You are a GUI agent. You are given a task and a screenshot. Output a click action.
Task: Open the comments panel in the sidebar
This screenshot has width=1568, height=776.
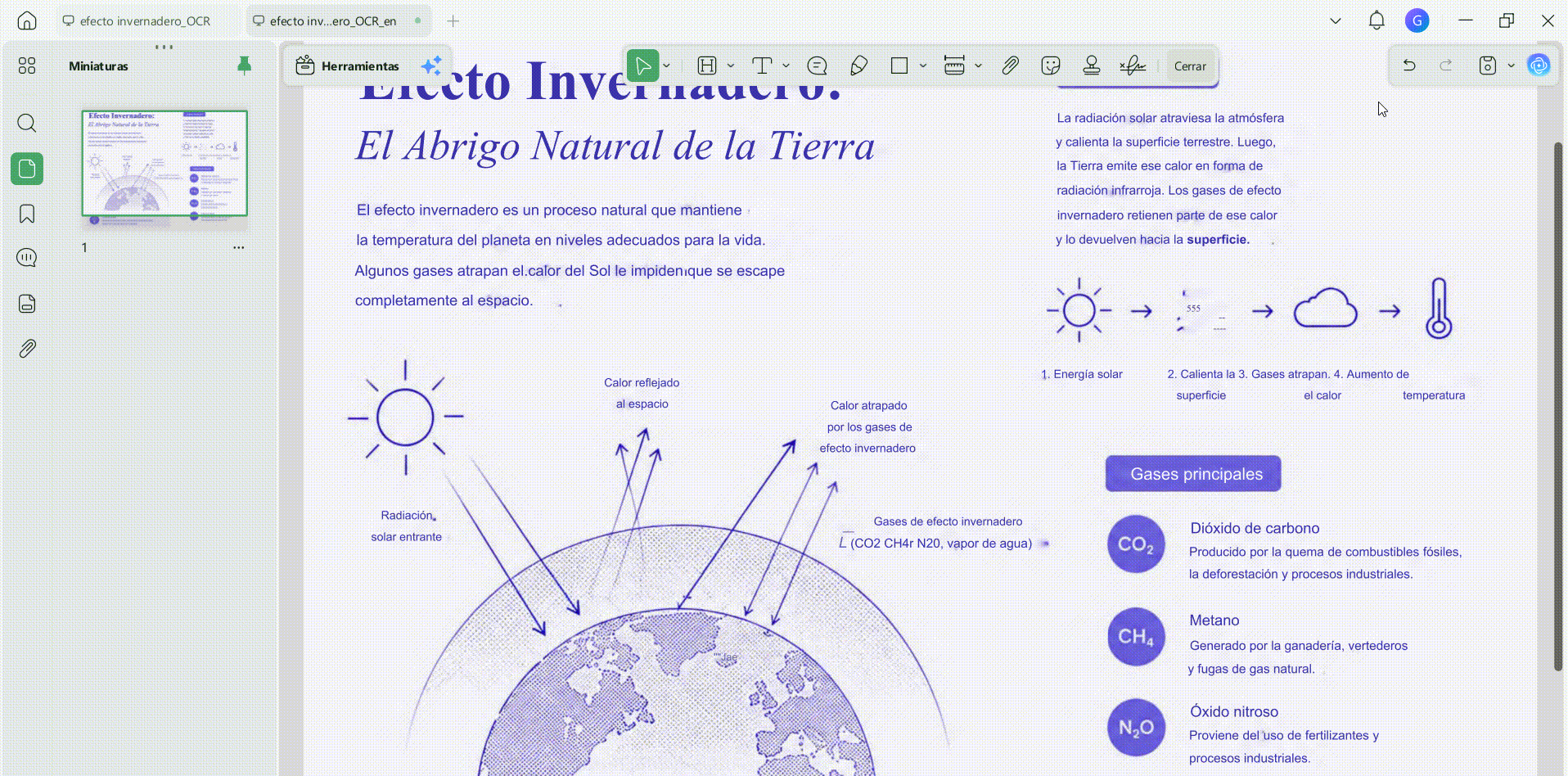click(x=27, y=258)
